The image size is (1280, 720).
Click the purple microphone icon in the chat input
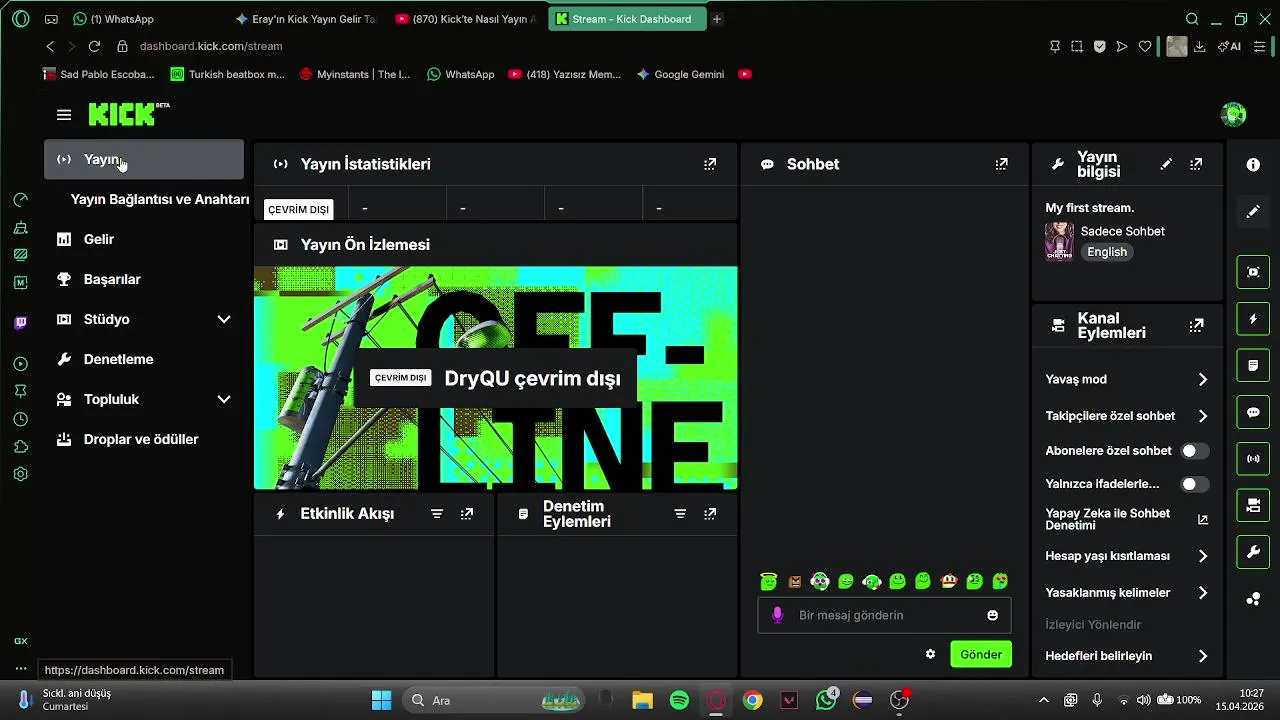pyautogui.click(x=778, y=615)
